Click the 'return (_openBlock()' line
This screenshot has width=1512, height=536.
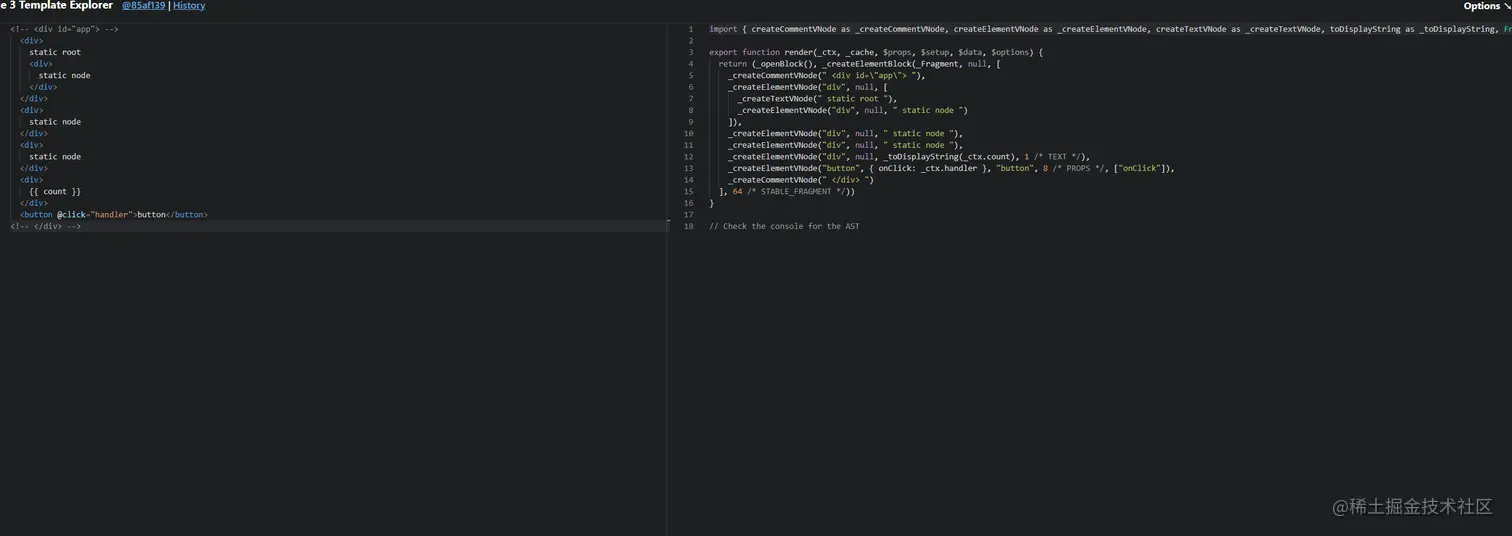[x=860, y=64]
